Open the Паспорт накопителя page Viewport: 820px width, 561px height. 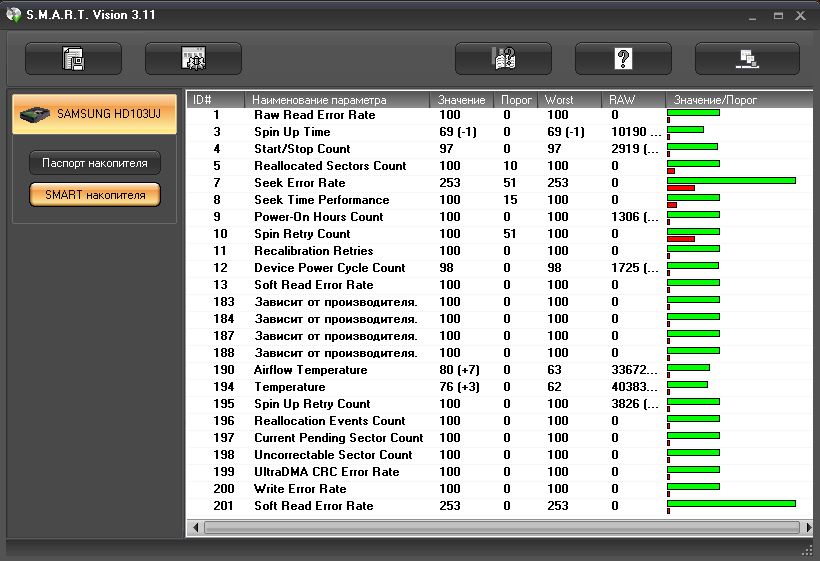(x=95, y=163)
